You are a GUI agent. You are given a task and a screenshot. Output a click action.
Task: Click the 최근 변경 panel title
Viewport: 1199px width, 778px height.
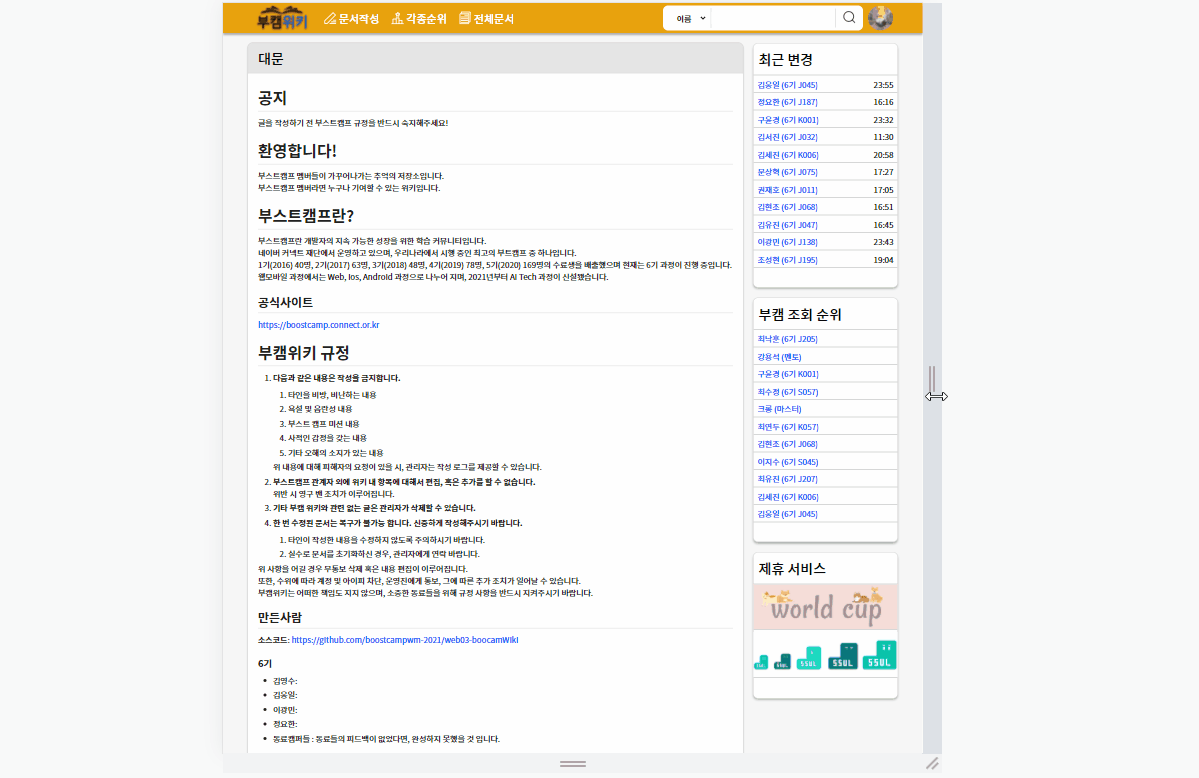point(785,60)
